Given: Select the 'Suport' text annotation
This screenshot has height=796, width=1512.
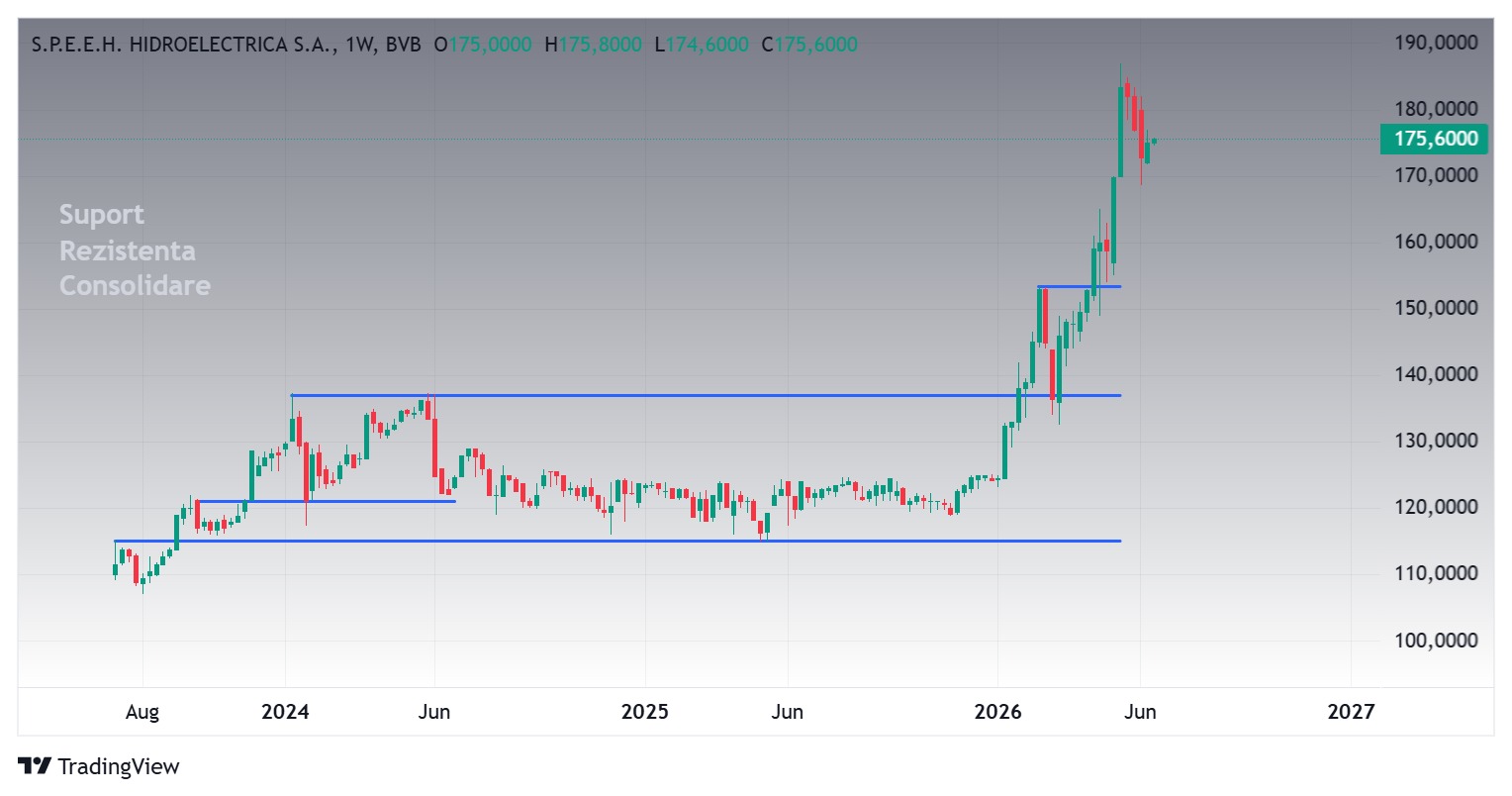Looking at the screenshot, I should (x=101, y=215).
